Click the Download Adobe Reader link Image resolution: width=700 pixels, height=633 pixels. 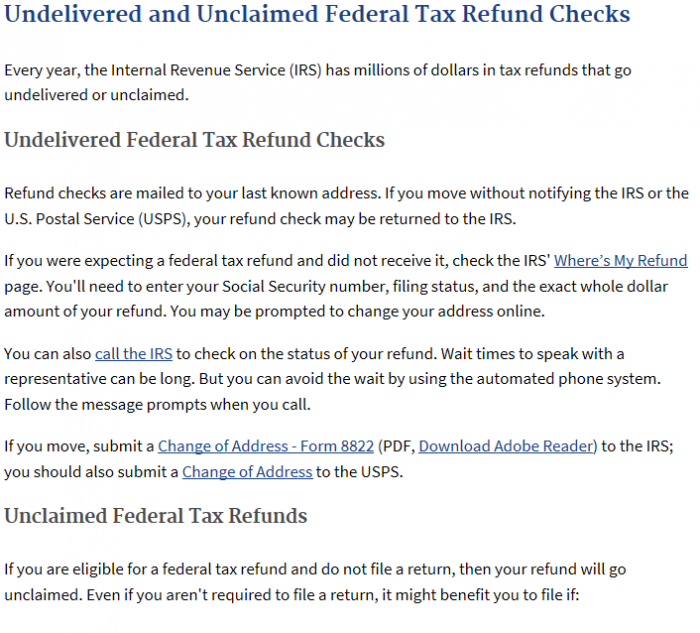point(506,446)
